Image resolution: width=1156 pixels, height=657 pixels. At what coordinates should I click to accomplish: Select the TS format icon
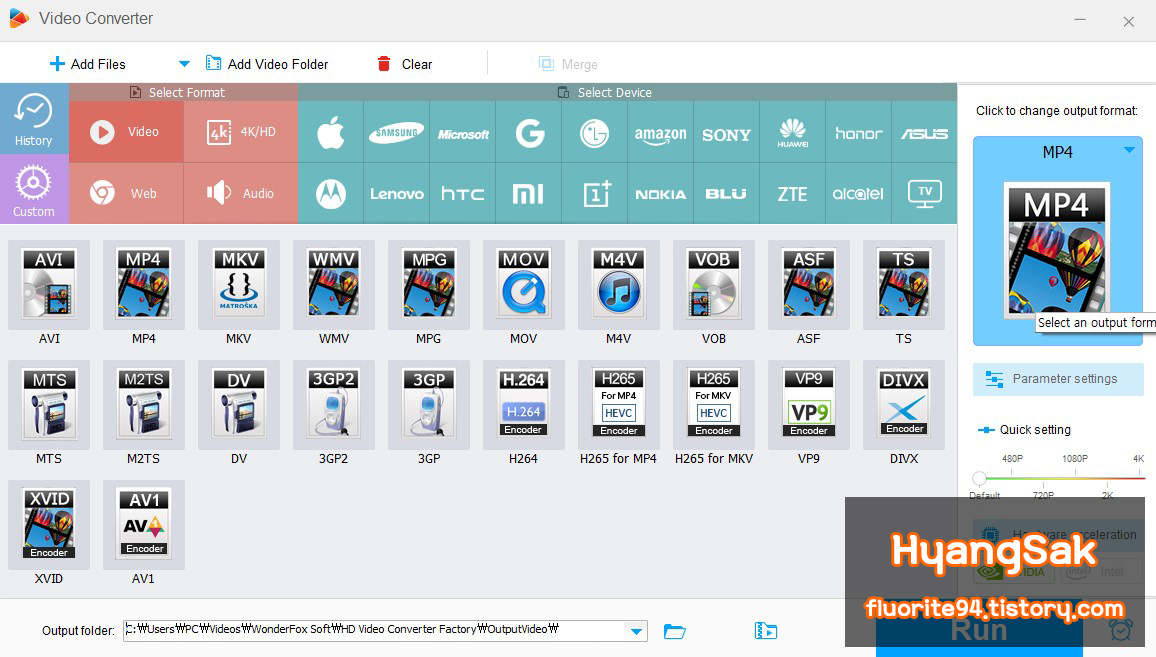click(x=904, y=285)
